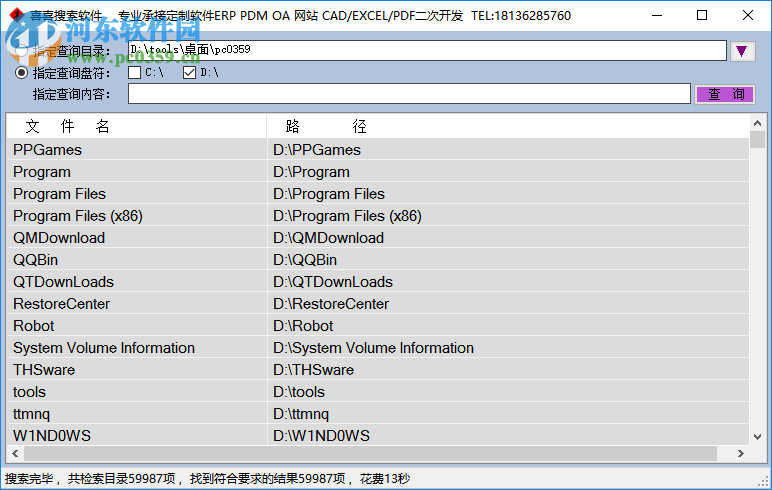
Task: Select the 指定查询目录 radio button
Action: coord(22,51)
